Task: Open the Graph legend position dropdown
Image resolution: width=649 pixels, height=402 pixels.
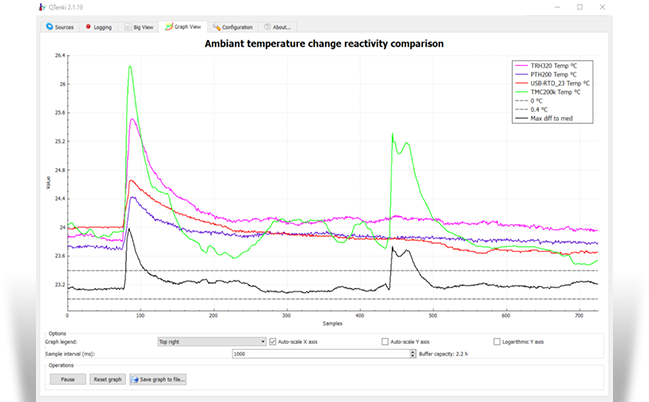Action: pyautogui.click(x=210, y=341)
